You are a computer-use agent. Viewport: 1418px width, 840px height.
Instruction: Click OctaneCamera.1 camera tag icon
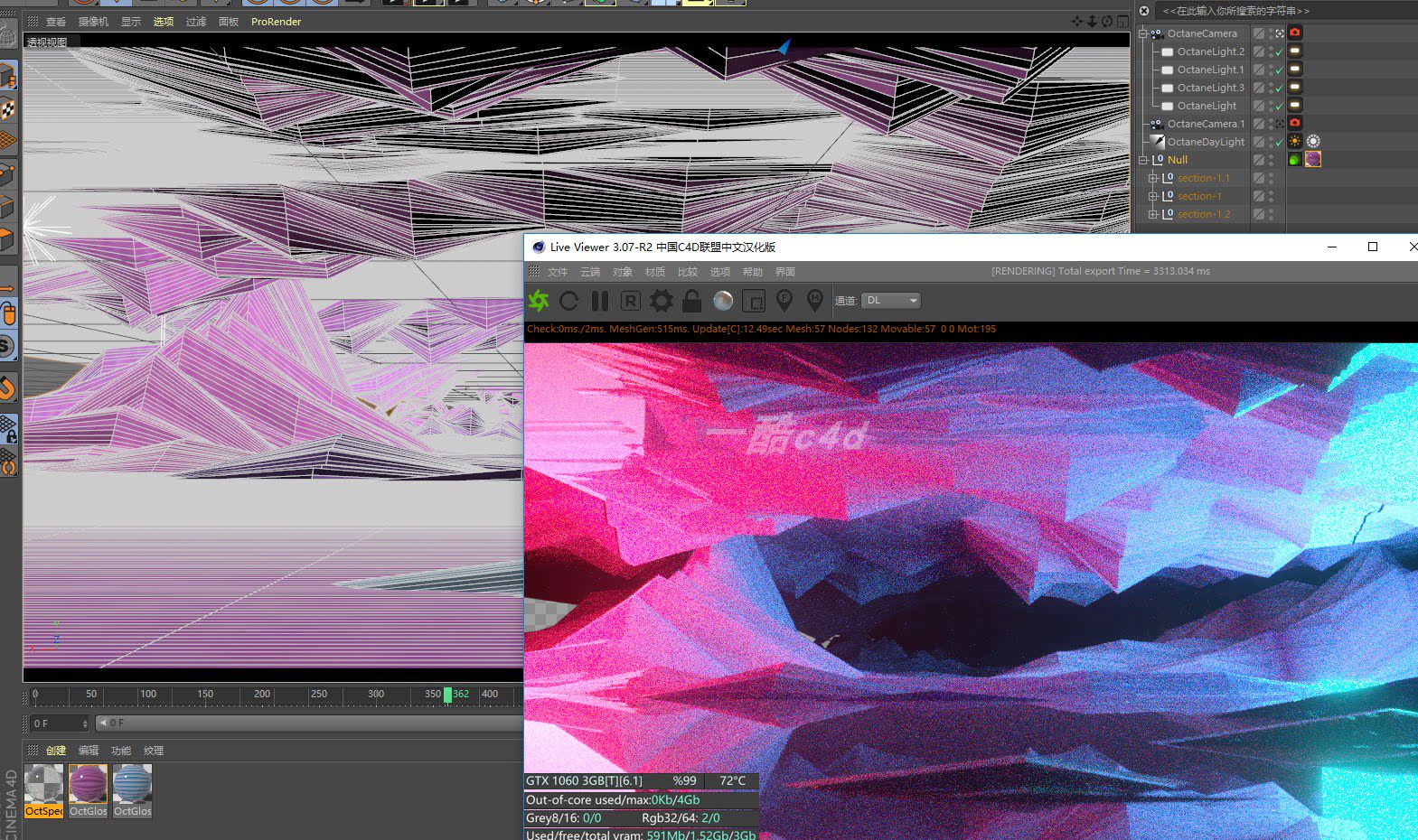pos(1295,123)
